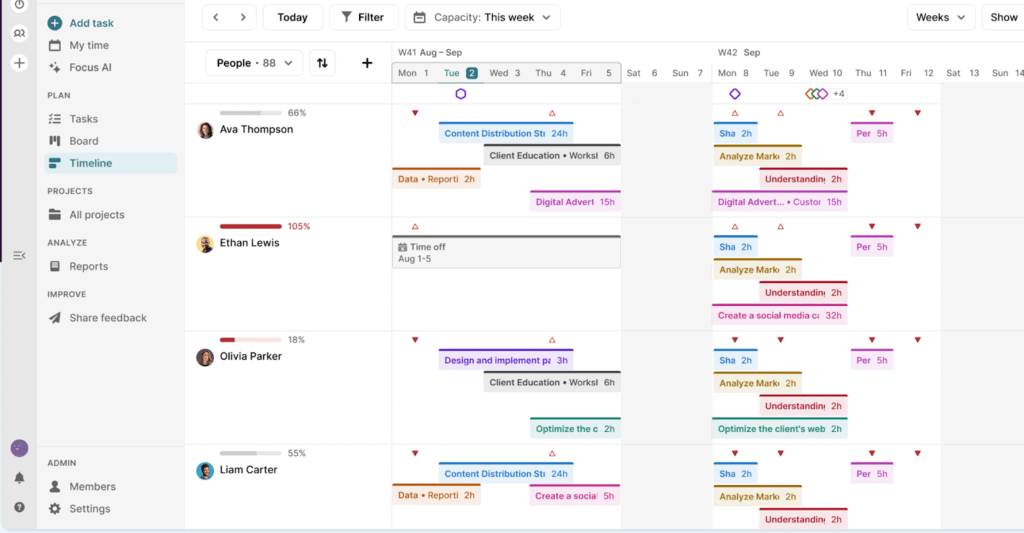
Task: Click the help question mark icon
Action: (19, 507)
